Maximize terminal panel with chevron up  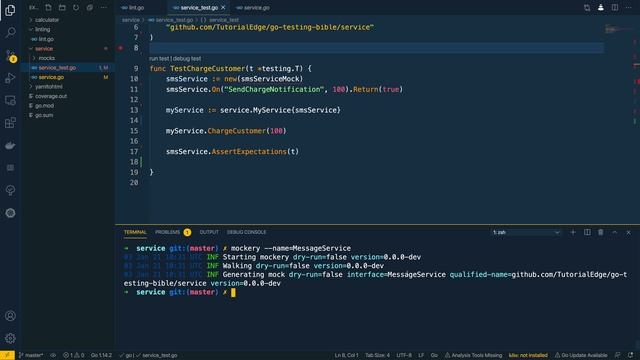(615, 232)
